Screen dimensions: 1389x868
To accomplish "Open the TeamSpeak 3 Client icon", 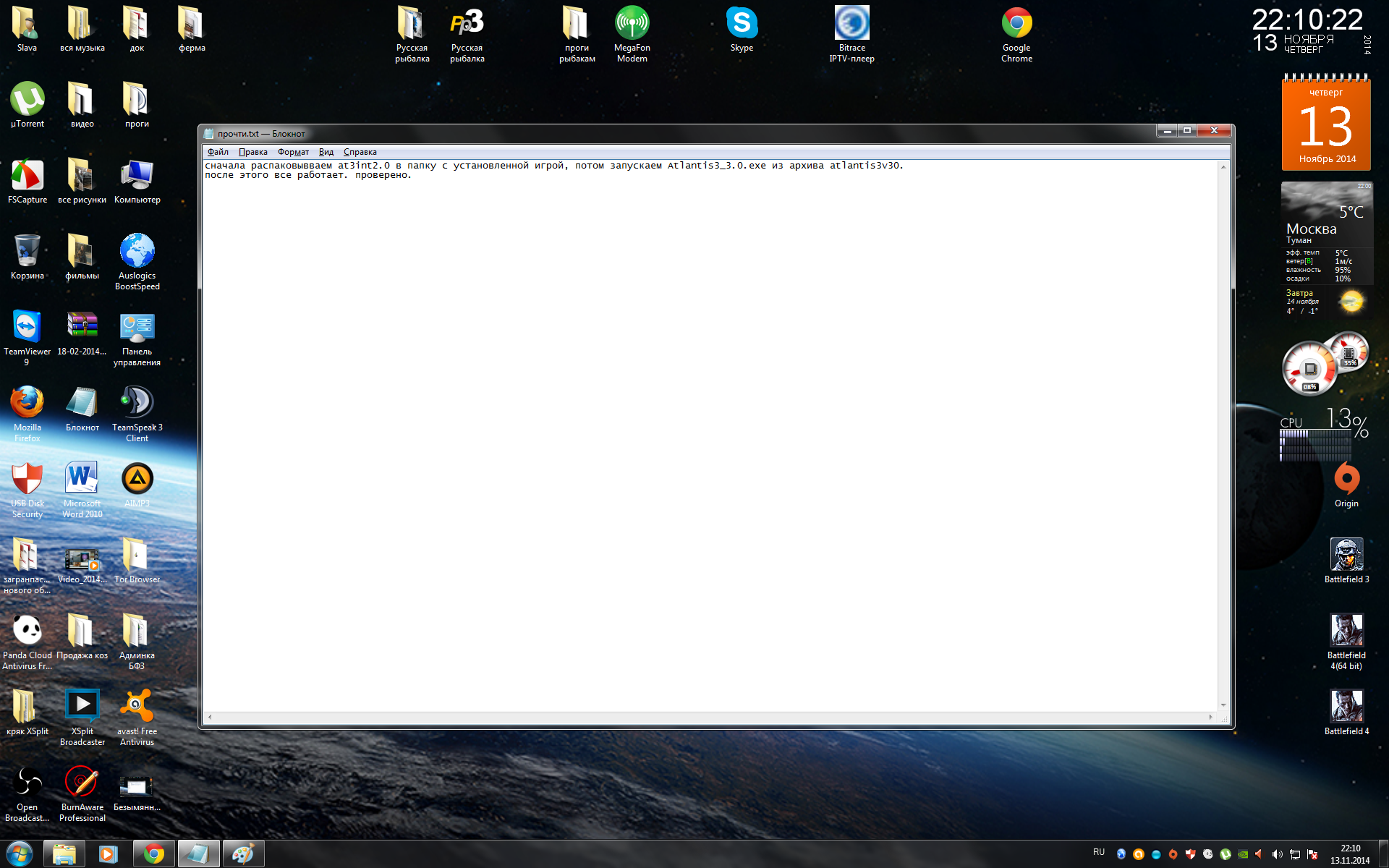I will pos(137,403).
